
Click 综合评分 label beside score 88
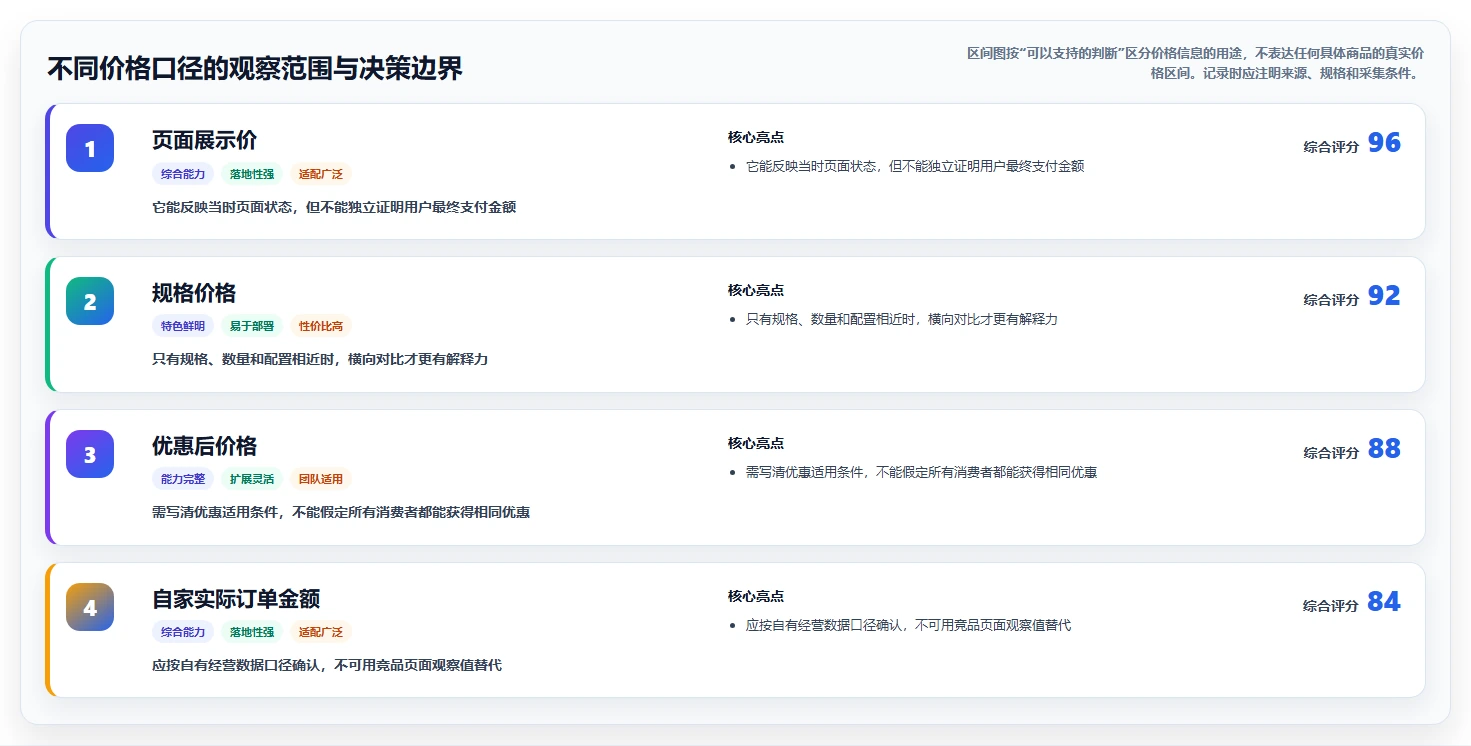click(x=1331, y=453)
